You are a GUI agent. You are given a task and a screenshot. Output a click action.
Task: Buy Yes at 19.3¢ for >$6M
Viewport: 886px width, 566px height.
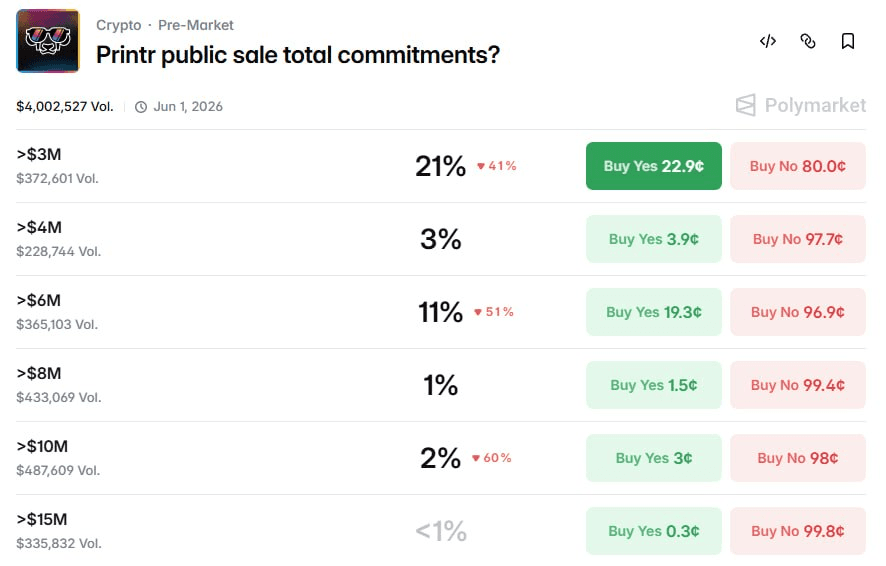653,312
